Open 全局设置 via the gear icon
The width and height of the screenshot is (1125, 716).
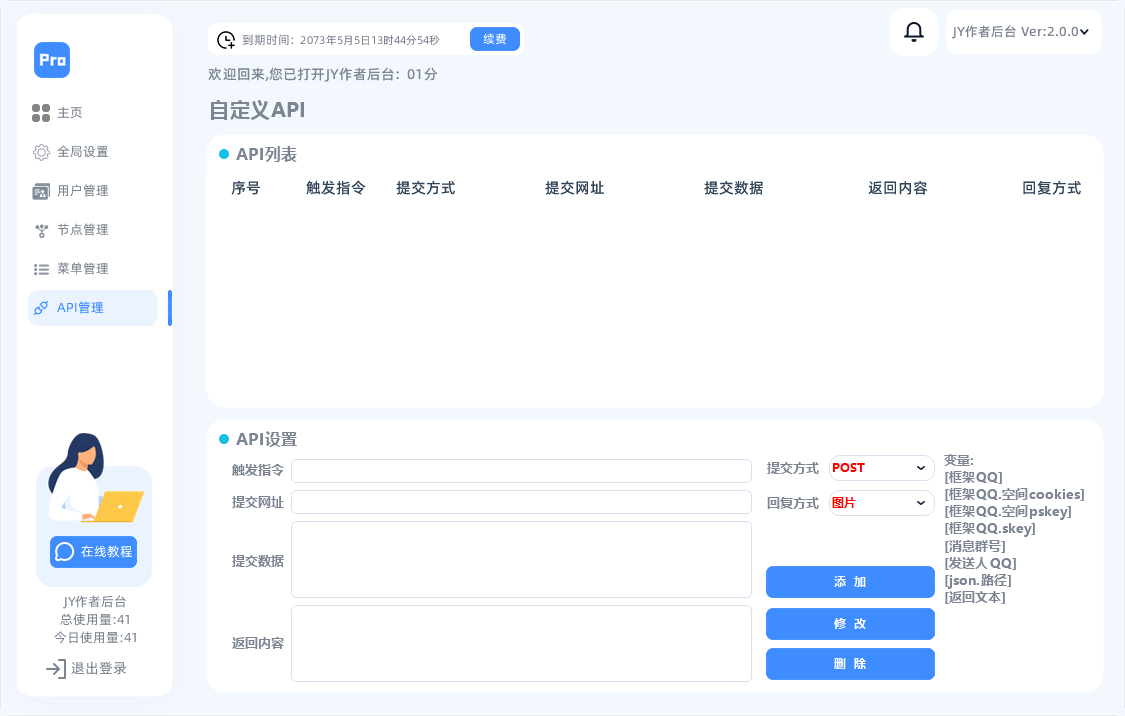point(41,151)
